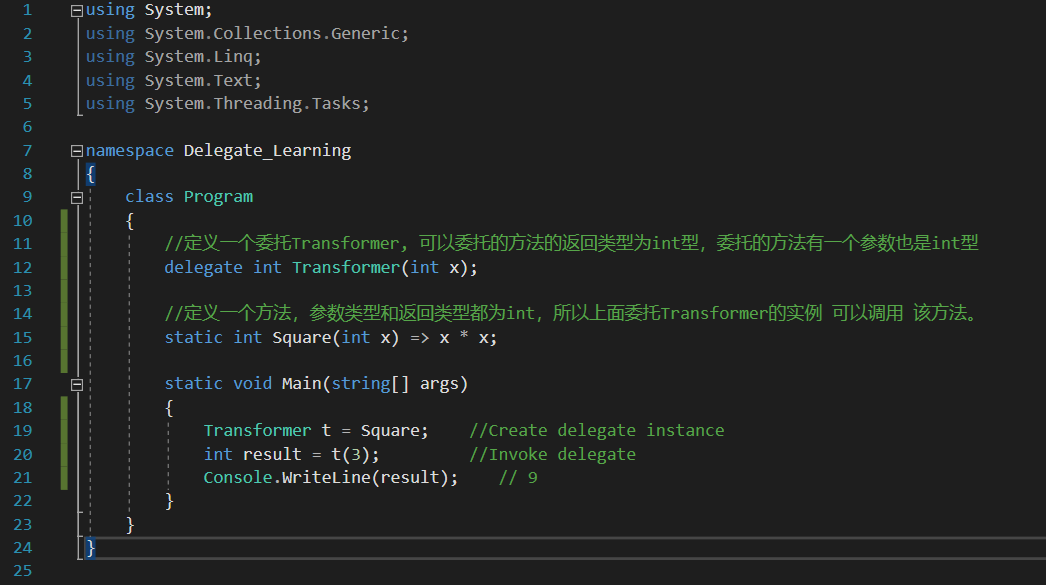This screenshot has width=1046, height=585.
Task: Click line number 25 in the gutter
Action: pyautogui.click(x=23, y=571)
